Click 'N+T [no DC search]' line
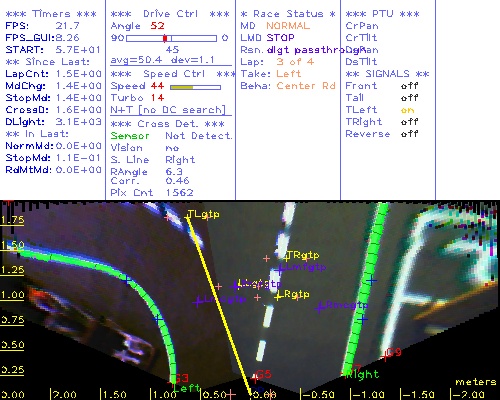500x400 pixels. (x=168, y=110)
